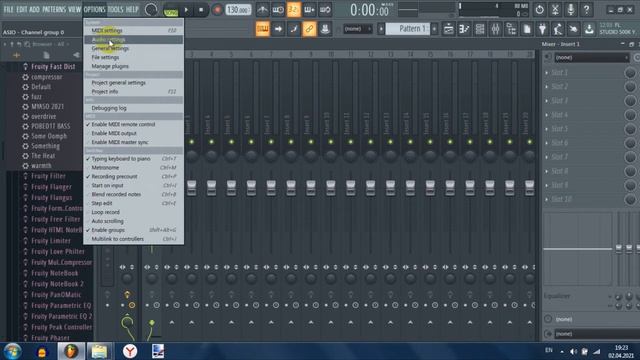Select Fruity Parametric EQ 2 in browser
The height and width of the screenshot is (360, 640).
[62, 316]
